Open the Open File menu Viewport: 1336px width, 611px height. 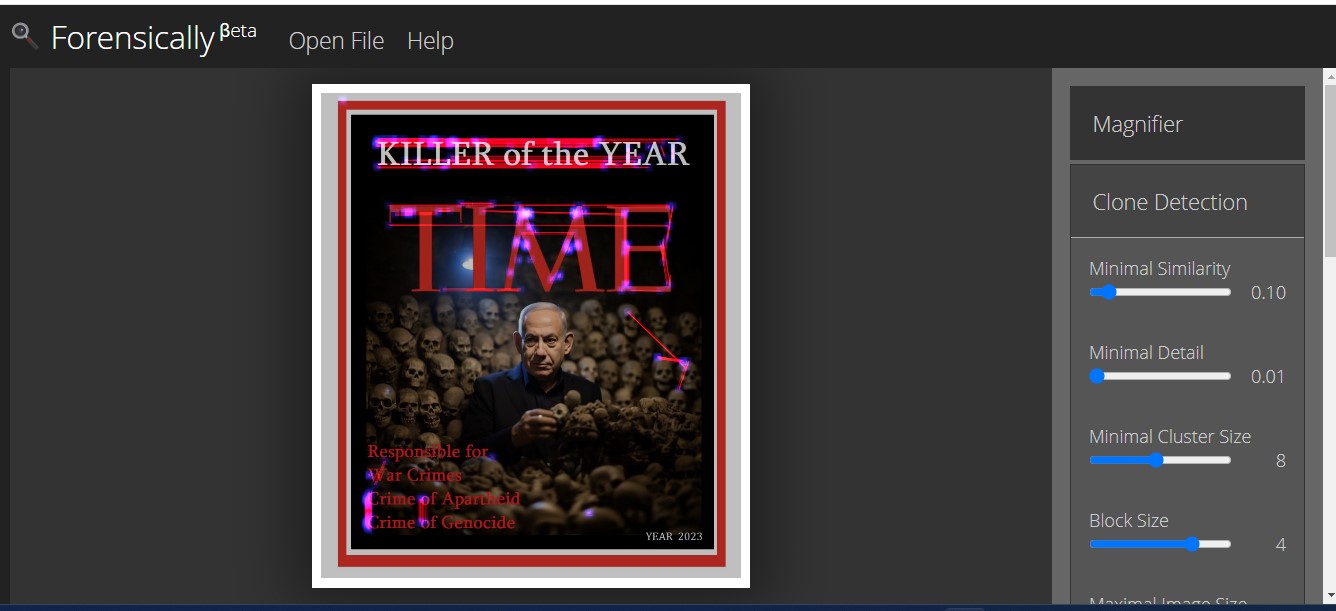[336, 41]
